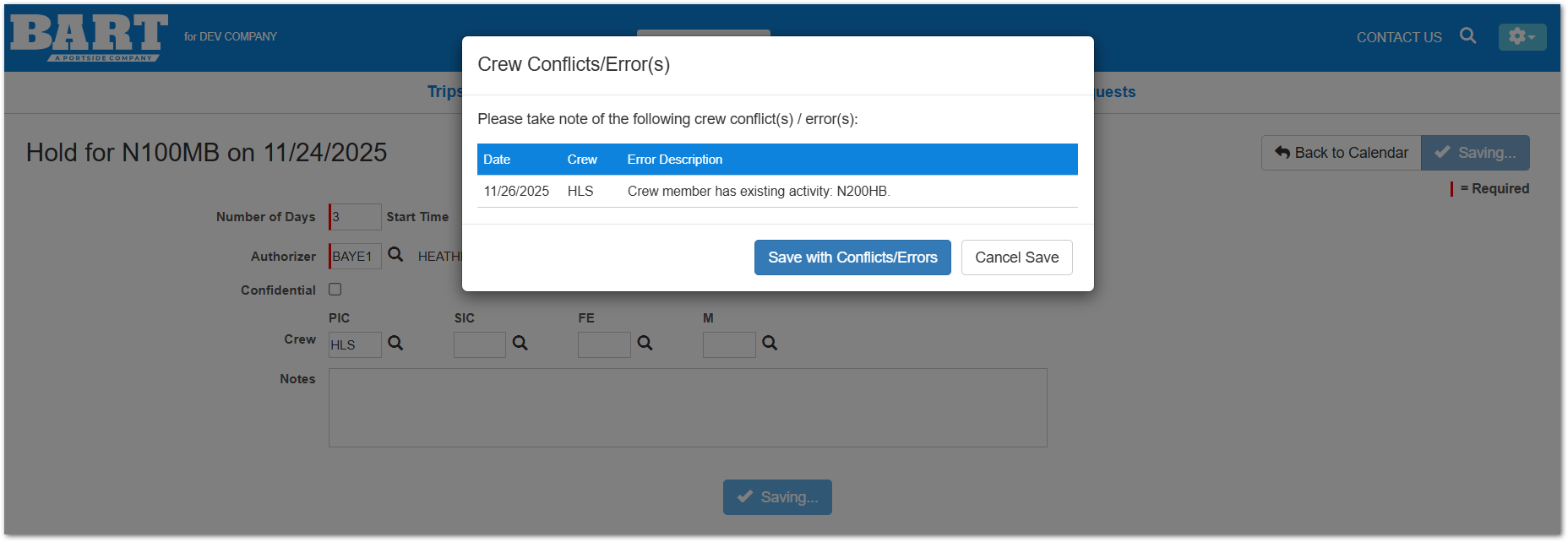The height and width of the screenshot is (542, 1568).
Task: Click inside the Notes text area
Action: (x=688, y=408)
